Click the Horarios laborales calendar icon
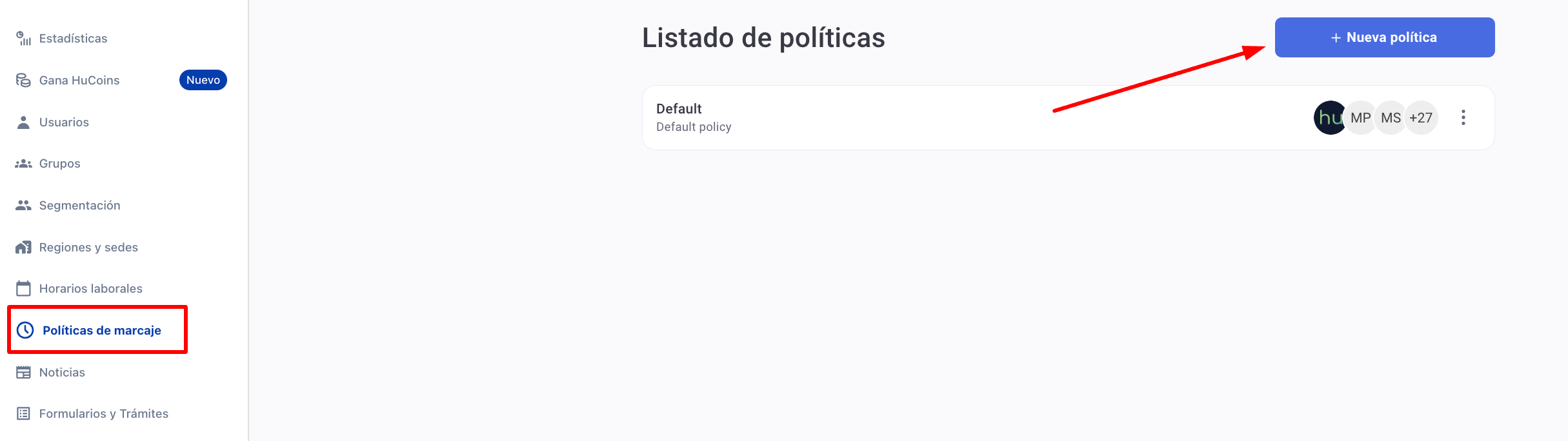The height and width of the screenshot is (441, 1568). point(23,288)
